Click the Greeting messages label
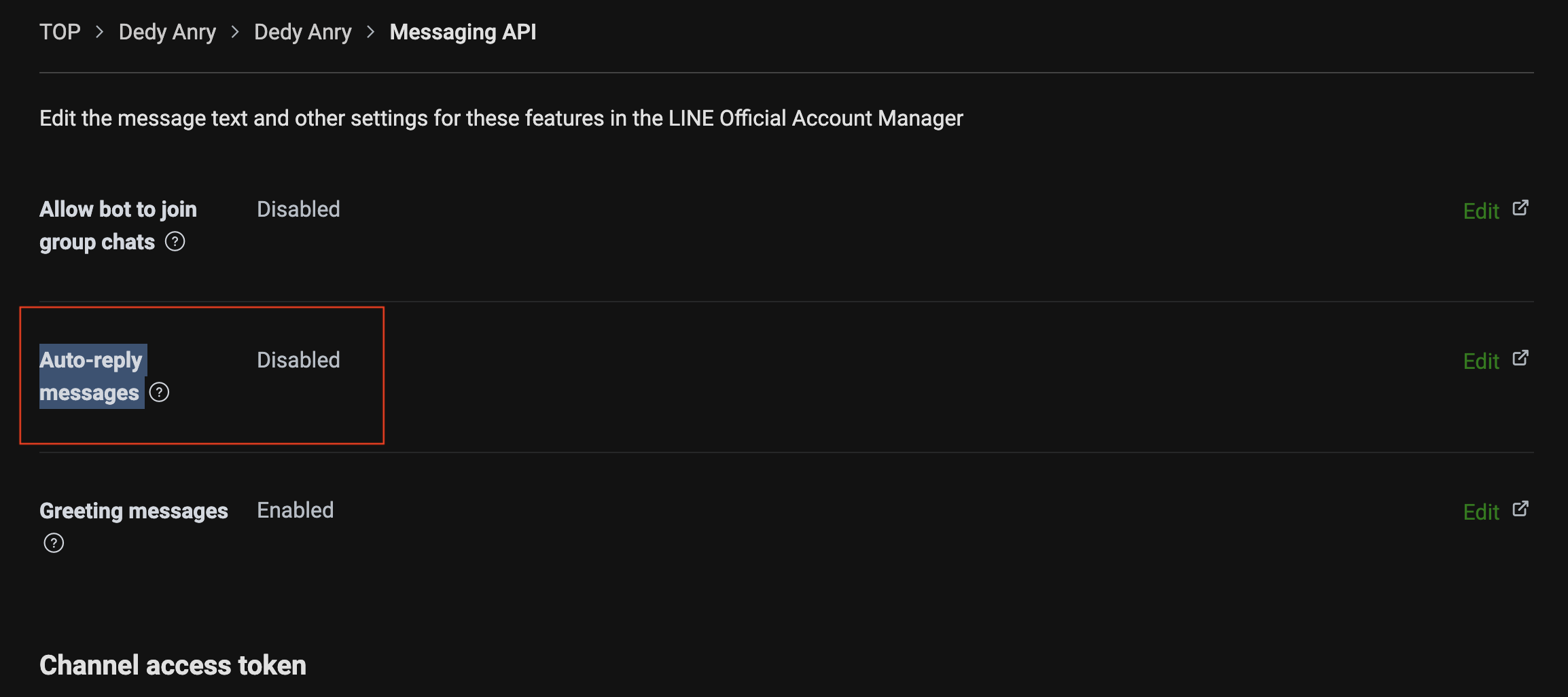 [x=133, y=511]
